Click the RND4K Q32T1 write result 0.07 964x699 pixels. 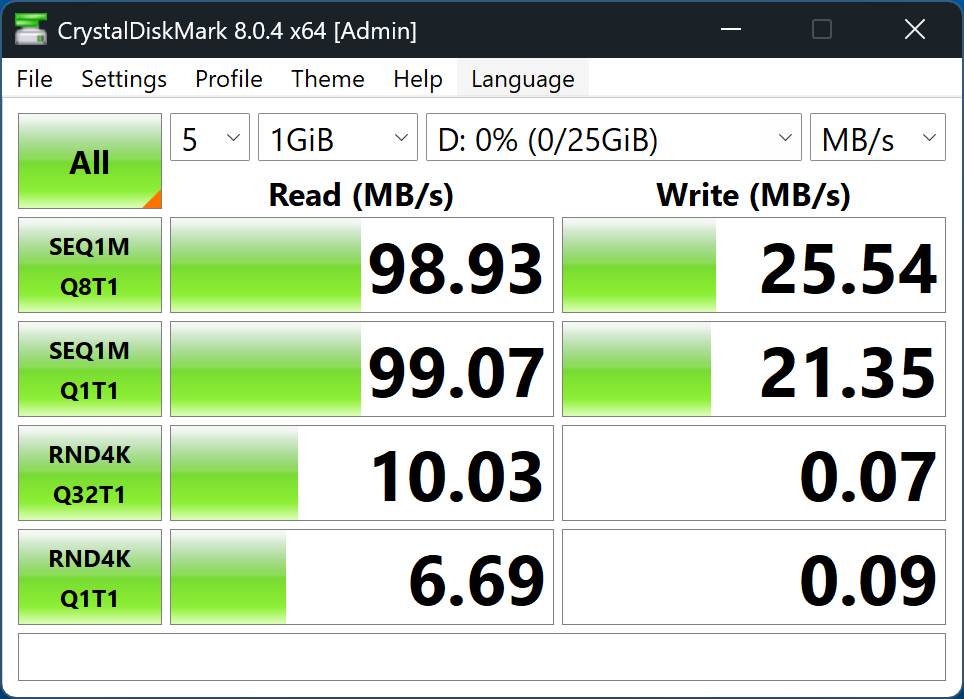tap(754, 473)
